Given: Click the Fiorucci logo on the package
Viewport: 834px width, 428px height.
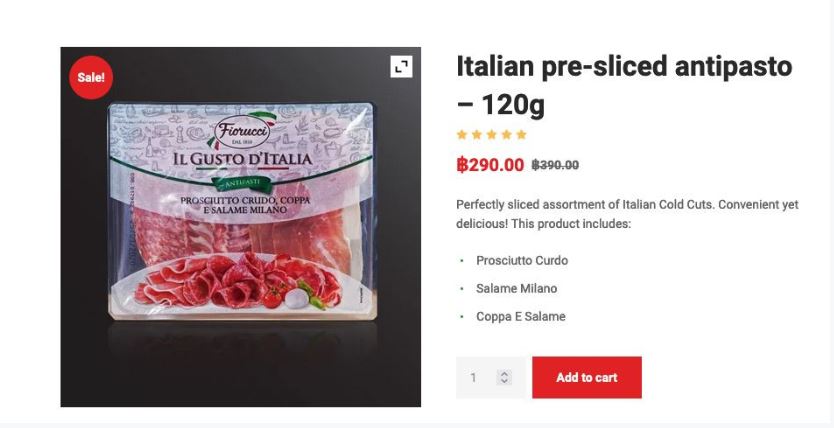Looking at the screenshot, I should click(x=241, y=133).
